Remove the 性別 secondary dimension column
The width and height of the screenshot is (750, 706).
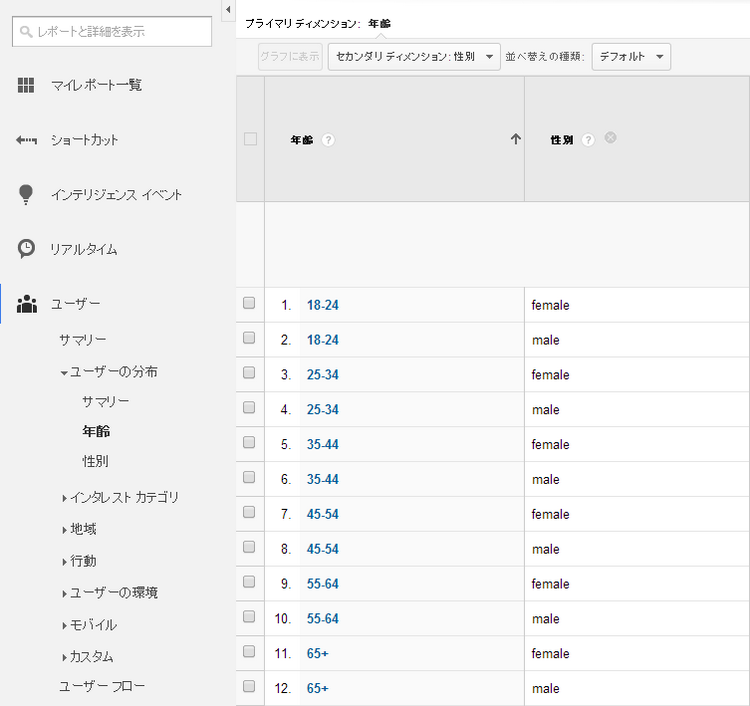(x=610, y=138)
